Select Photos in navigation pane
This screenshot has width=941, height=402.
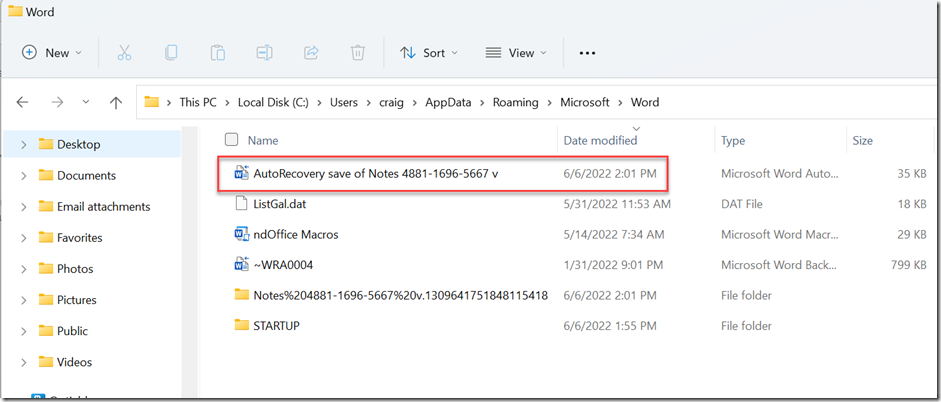75,269
